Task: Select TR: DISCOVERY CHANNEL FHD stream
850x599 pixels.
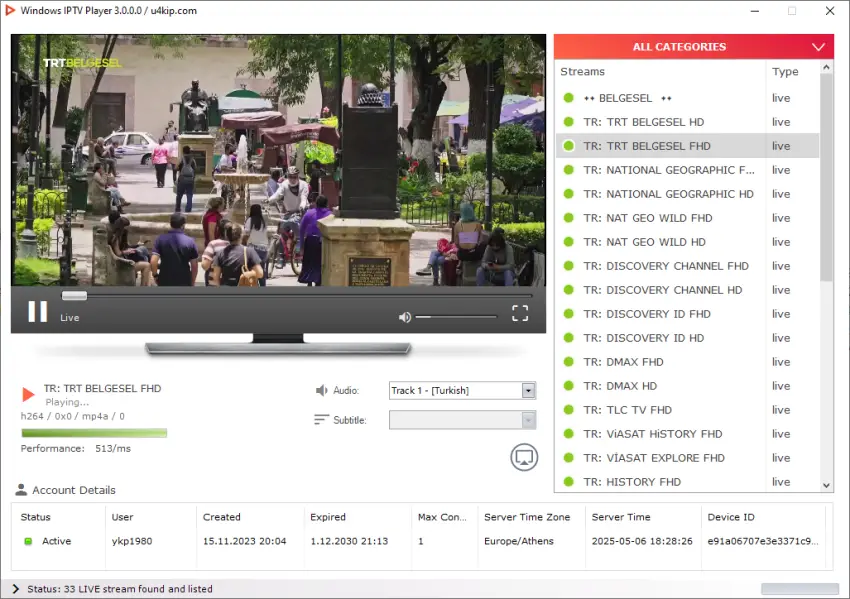Action: coord(687,266)
